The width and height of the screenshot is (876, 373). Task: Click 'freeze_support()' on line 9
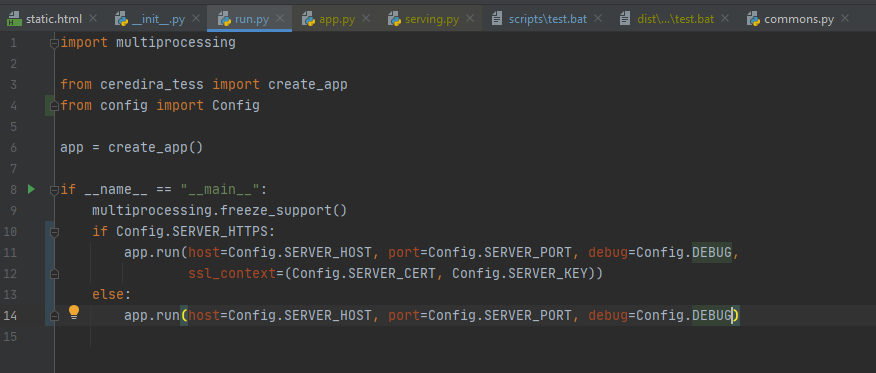click(284, 211)
